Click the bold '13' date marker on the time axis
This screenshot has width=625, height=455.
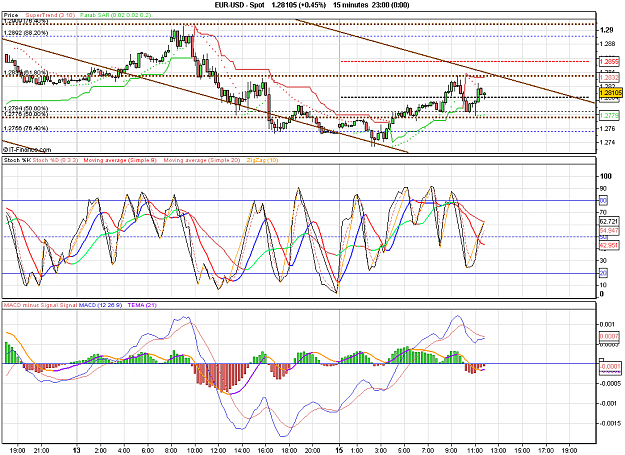pos(77,451)
